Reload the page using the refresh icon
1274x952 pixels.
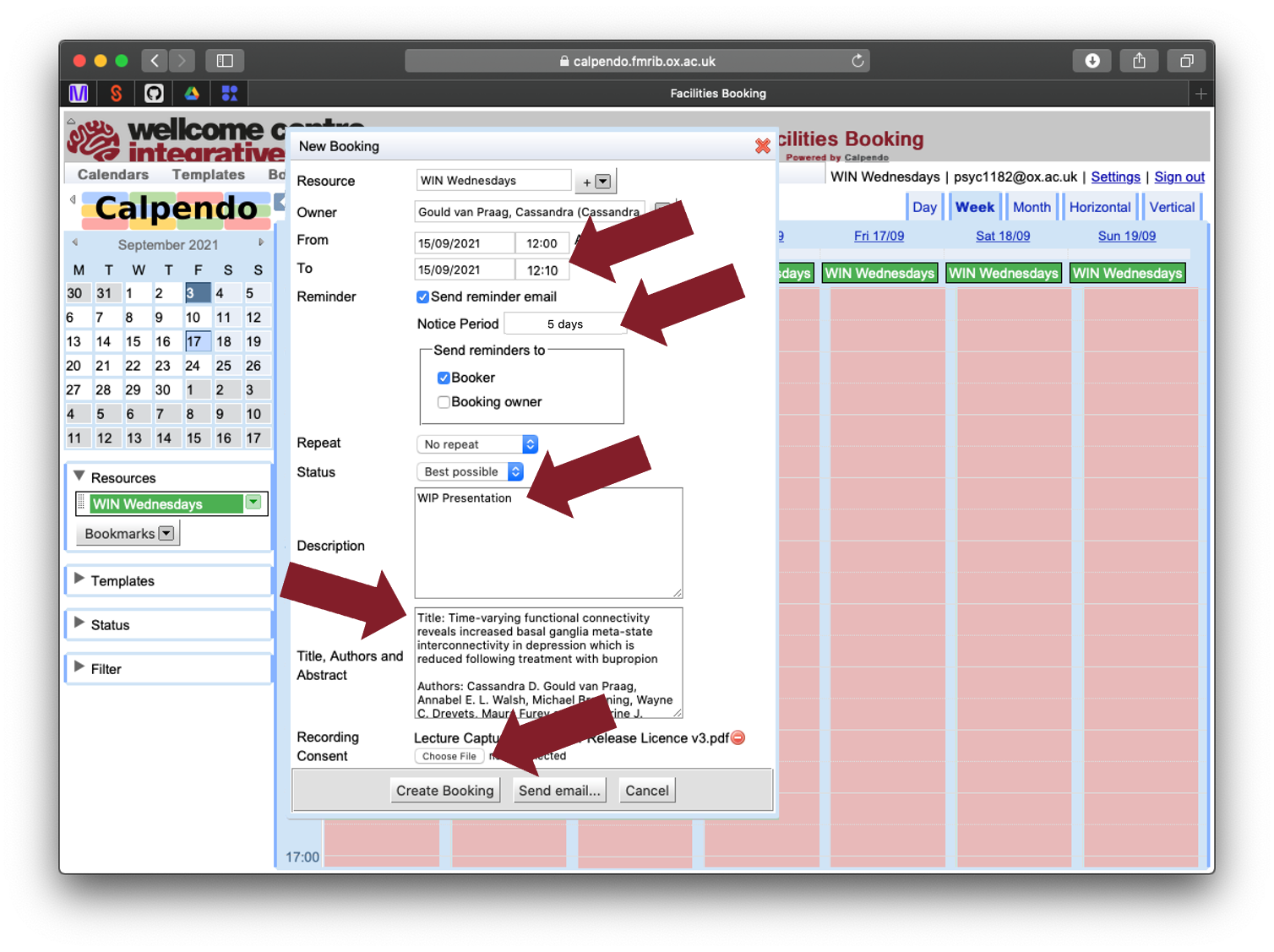tap(857, 61)
